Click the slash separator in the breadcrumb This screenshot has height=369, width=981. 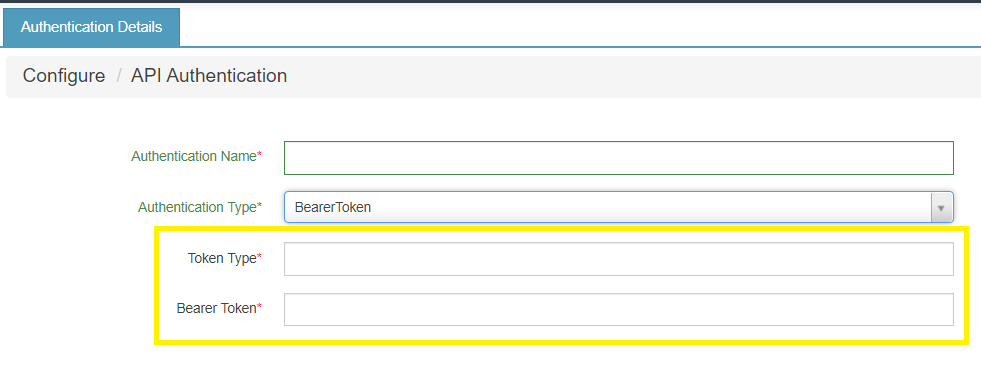point(118,76)
